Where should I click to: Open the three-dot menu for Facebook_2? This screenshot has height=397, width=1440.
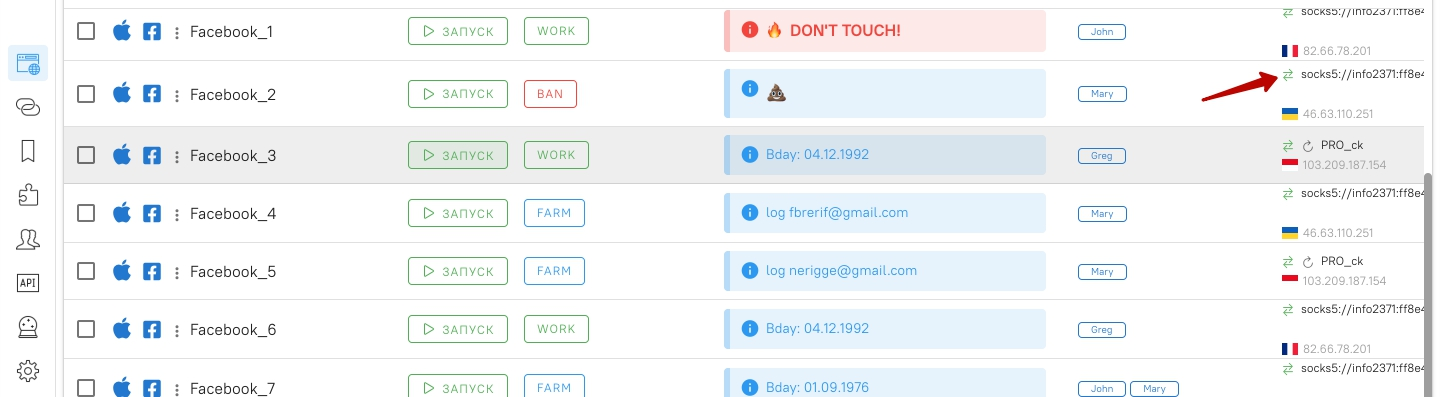point(176,95)
